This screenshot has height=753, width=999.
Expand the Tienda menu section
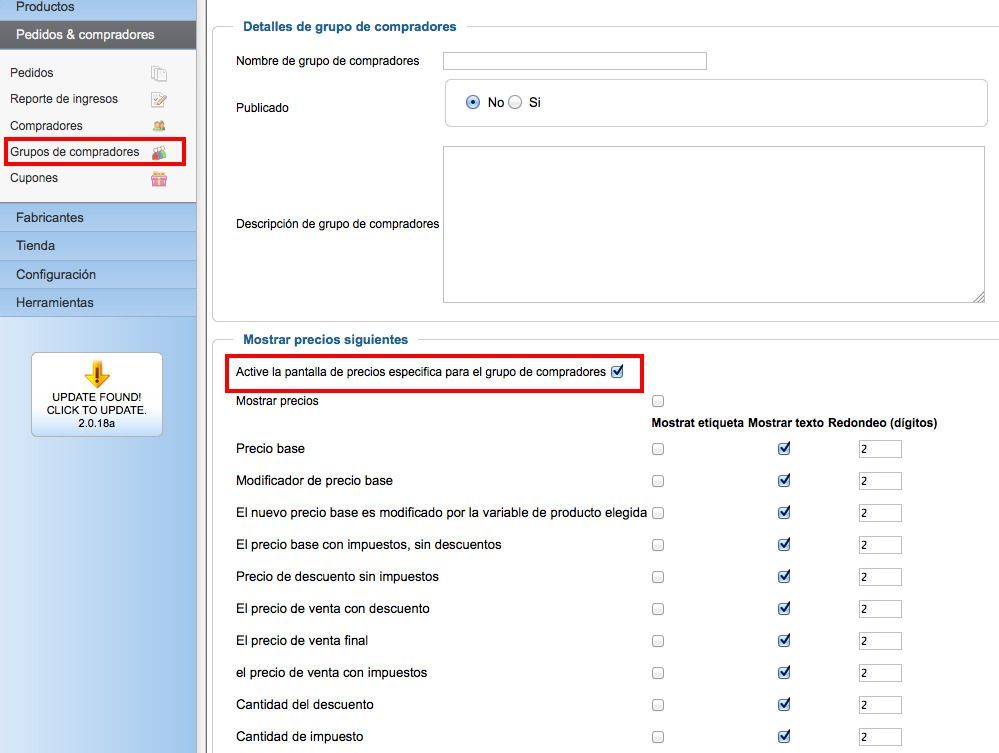tap(98, 245)
